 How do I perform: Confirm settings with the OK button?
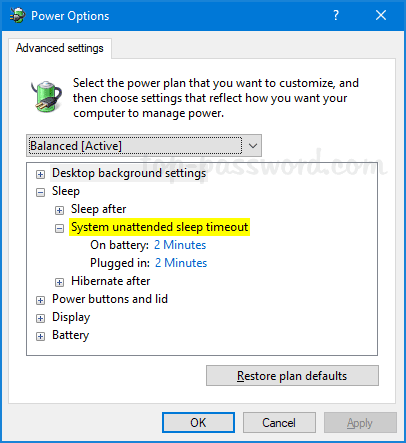click(x=198, y=423)
